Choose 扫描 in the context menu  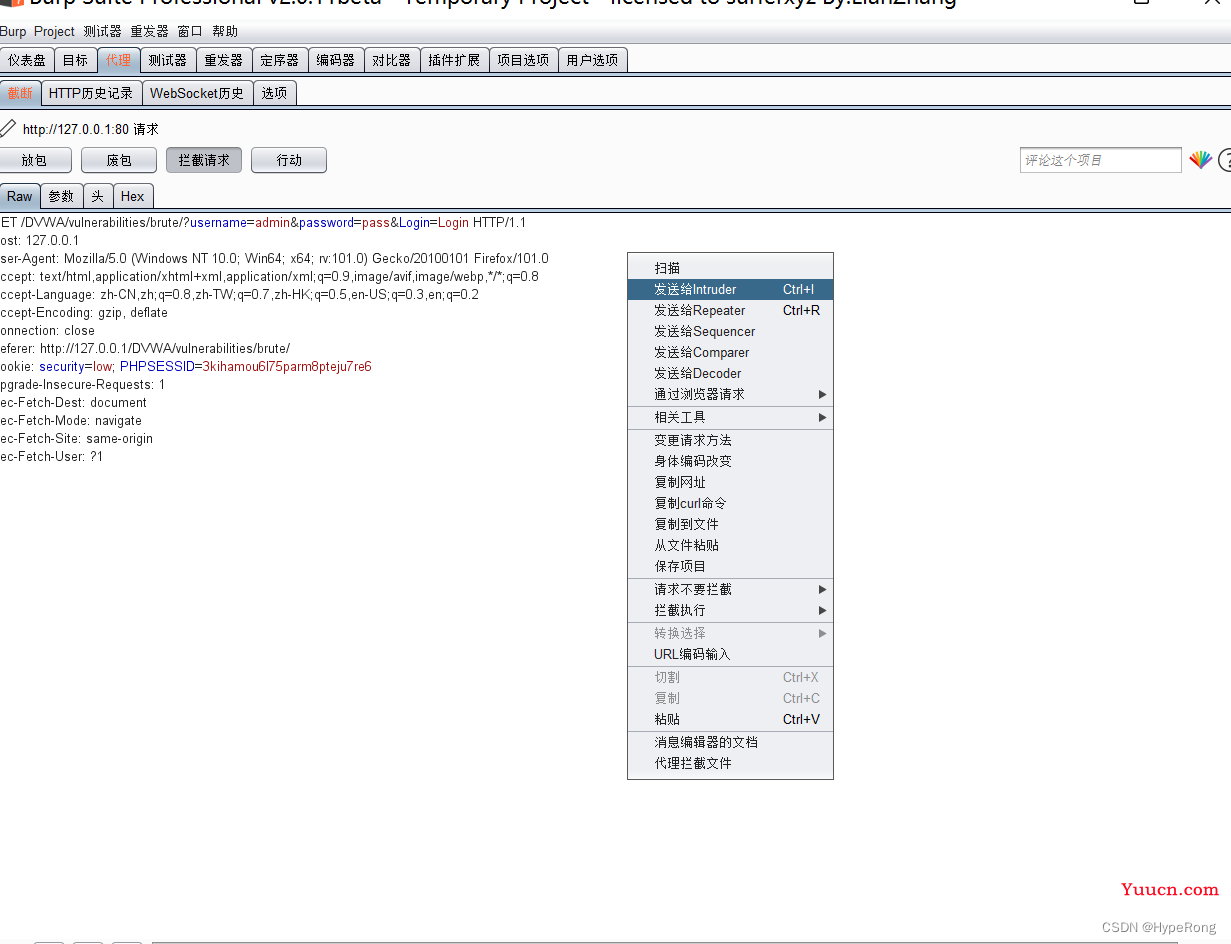click(x=730, y=268)
